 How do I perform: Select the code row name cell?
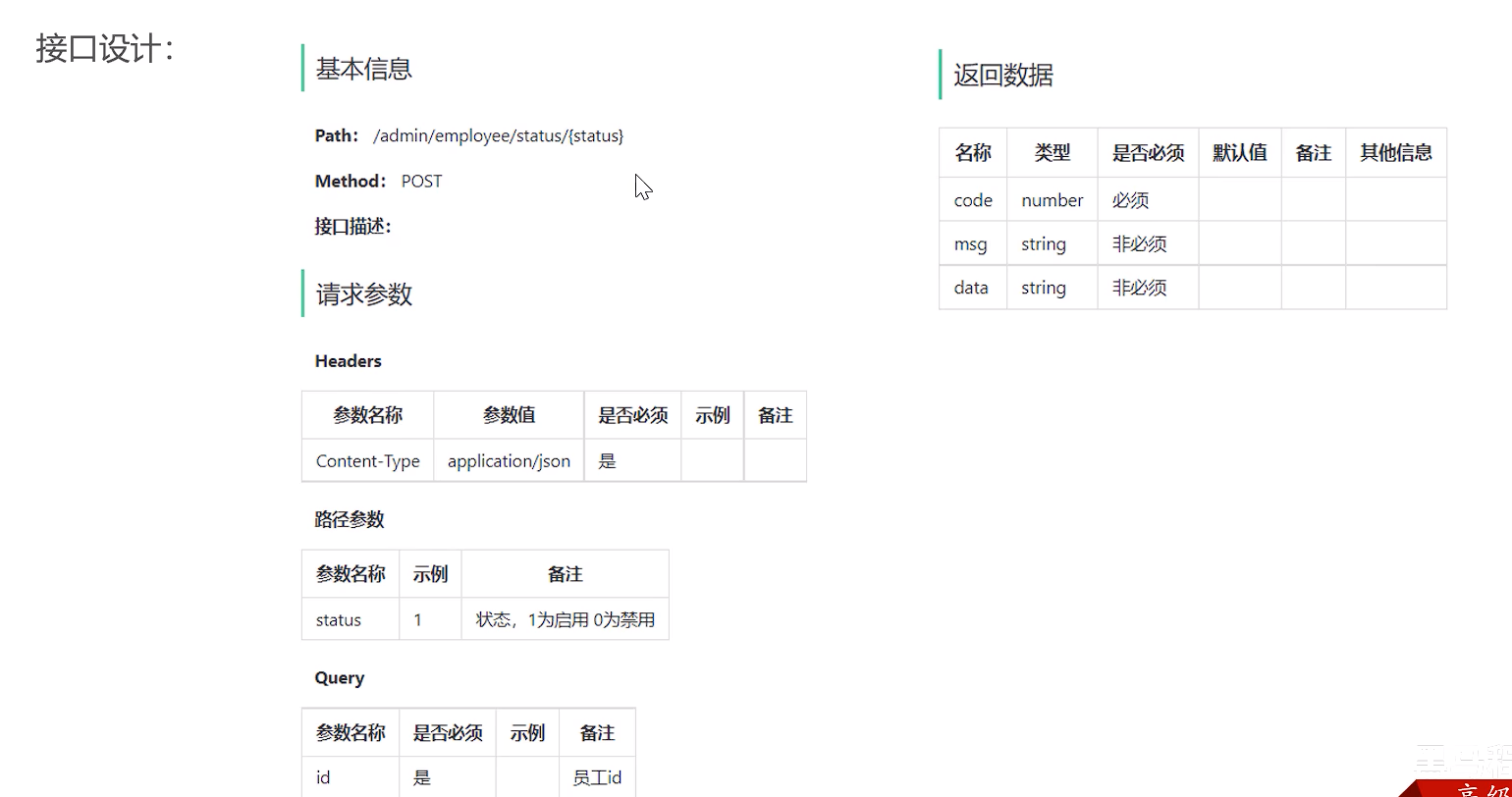(x=973, y=200)
